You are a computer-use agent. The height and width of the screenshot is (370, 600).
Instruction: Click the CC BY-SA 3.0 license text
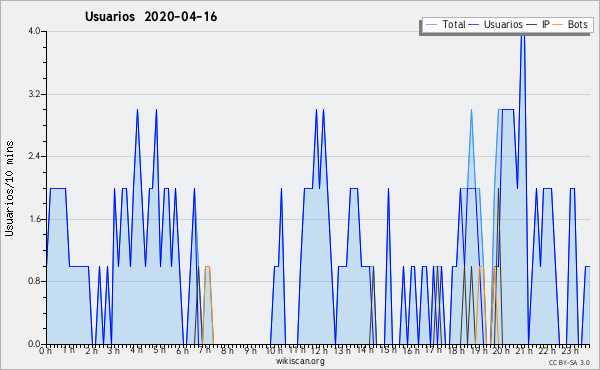pyautogui.click(x=569, y=363)
